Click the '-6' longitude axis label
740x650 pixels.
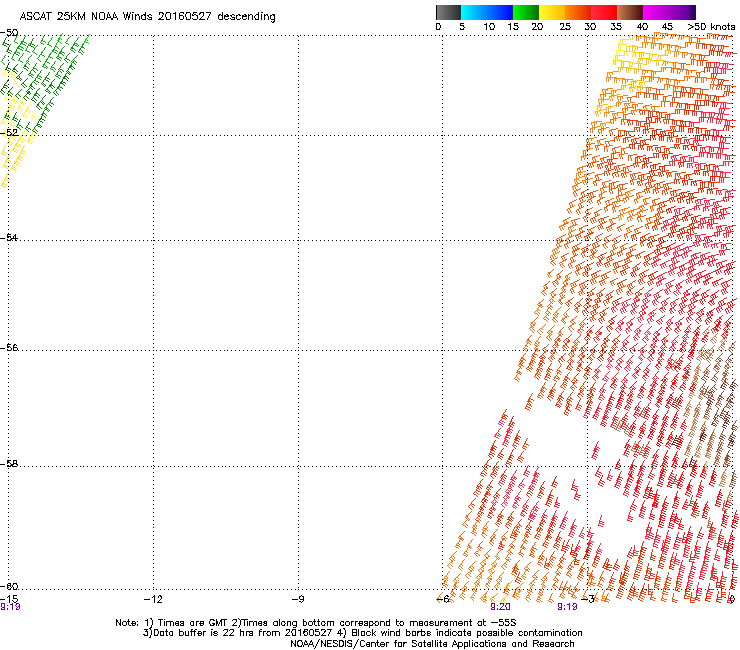tap(443, 599)
